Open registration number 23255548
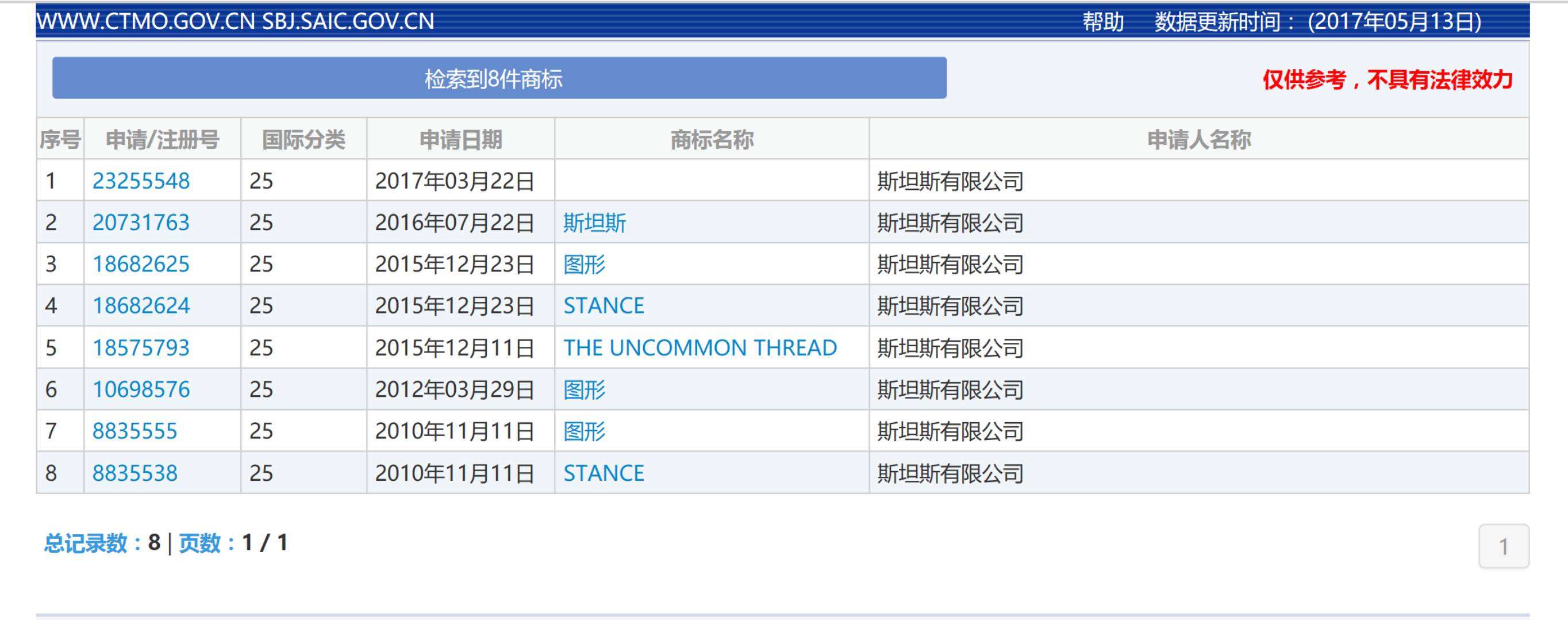Screen dimensions: 1568x620 coord(141,181)
